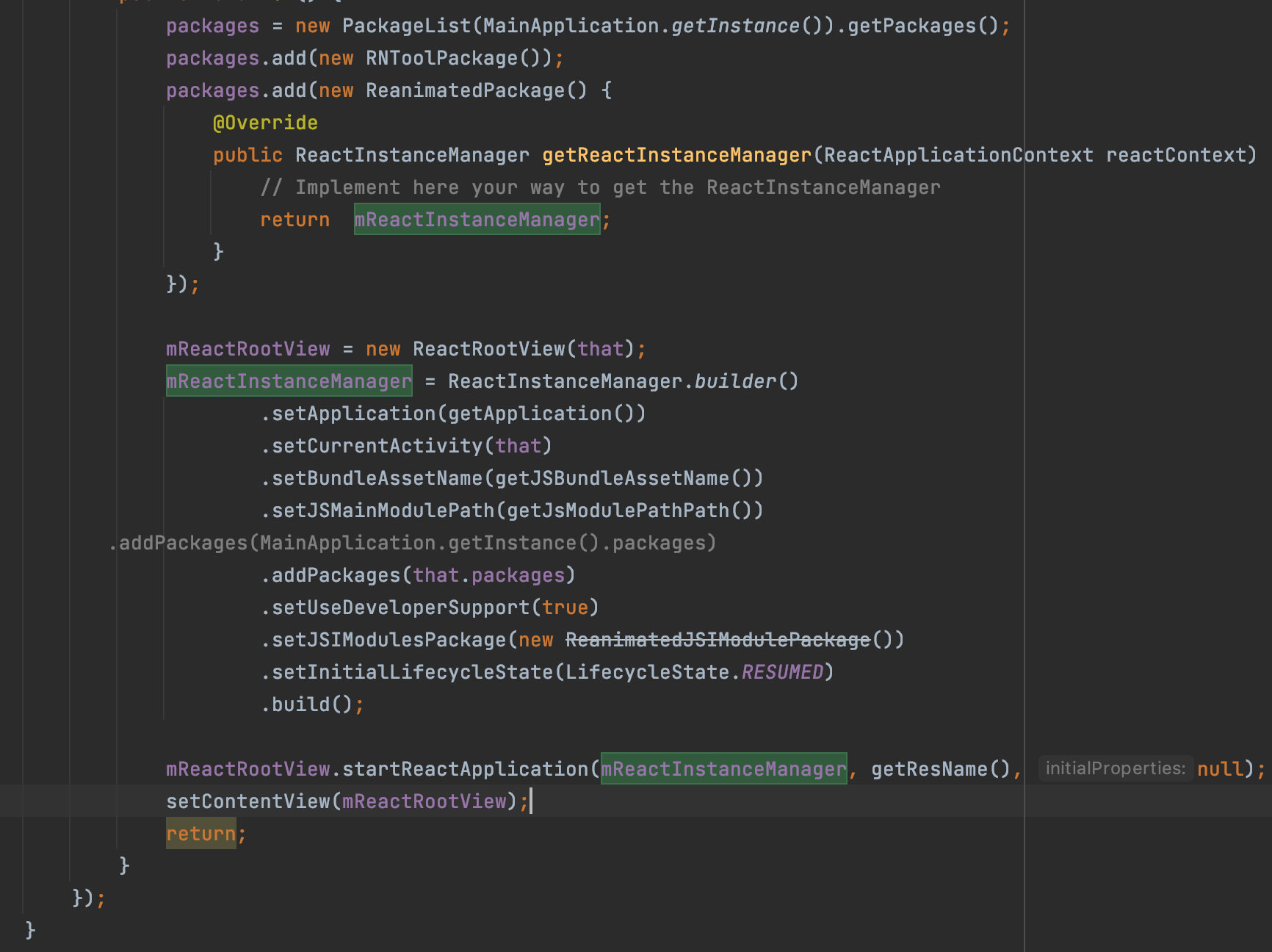This screenshot has width=1272, height=952.
Task: Click the 'Implement here your way' comment
Action: coord(600,187)
